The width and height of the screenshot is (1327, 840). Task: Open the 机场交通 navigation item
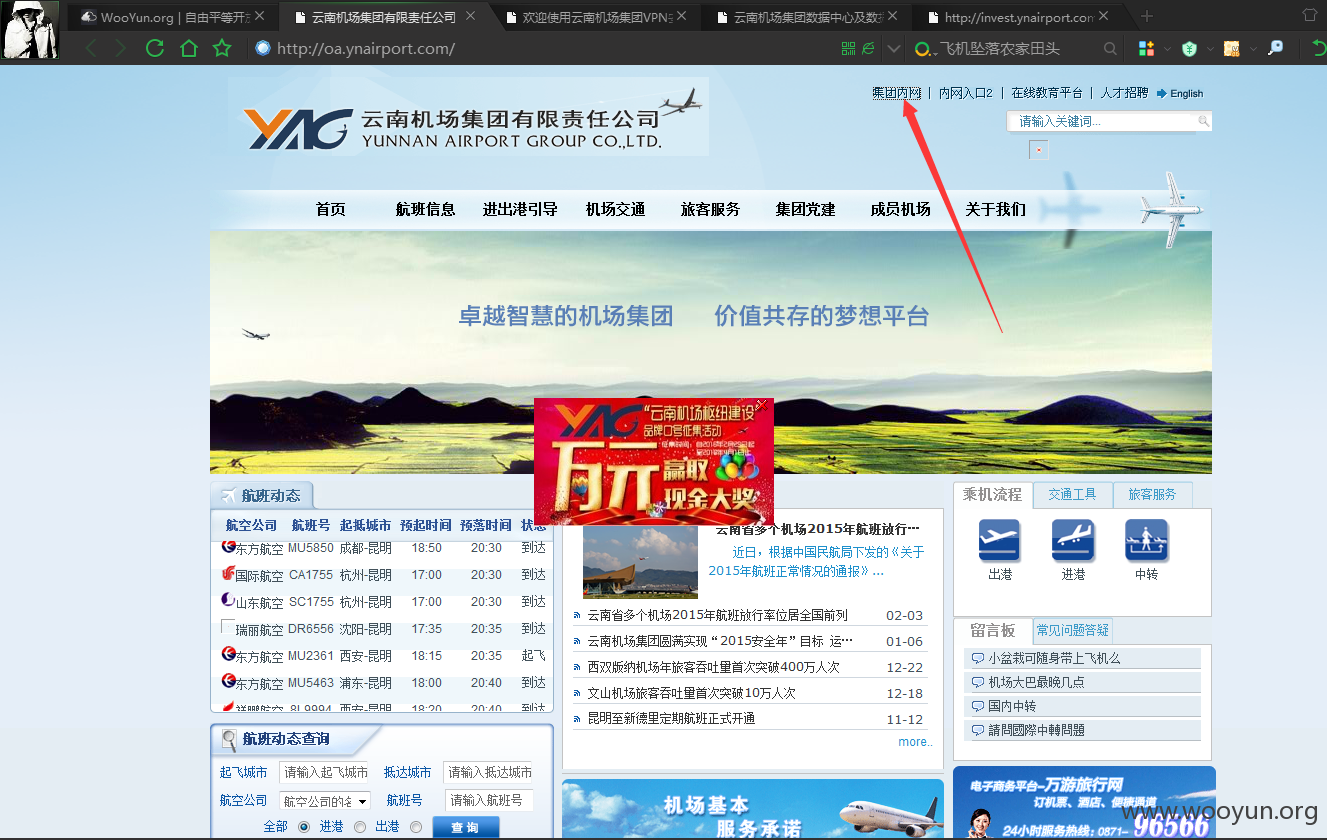[x=615, y=209]
